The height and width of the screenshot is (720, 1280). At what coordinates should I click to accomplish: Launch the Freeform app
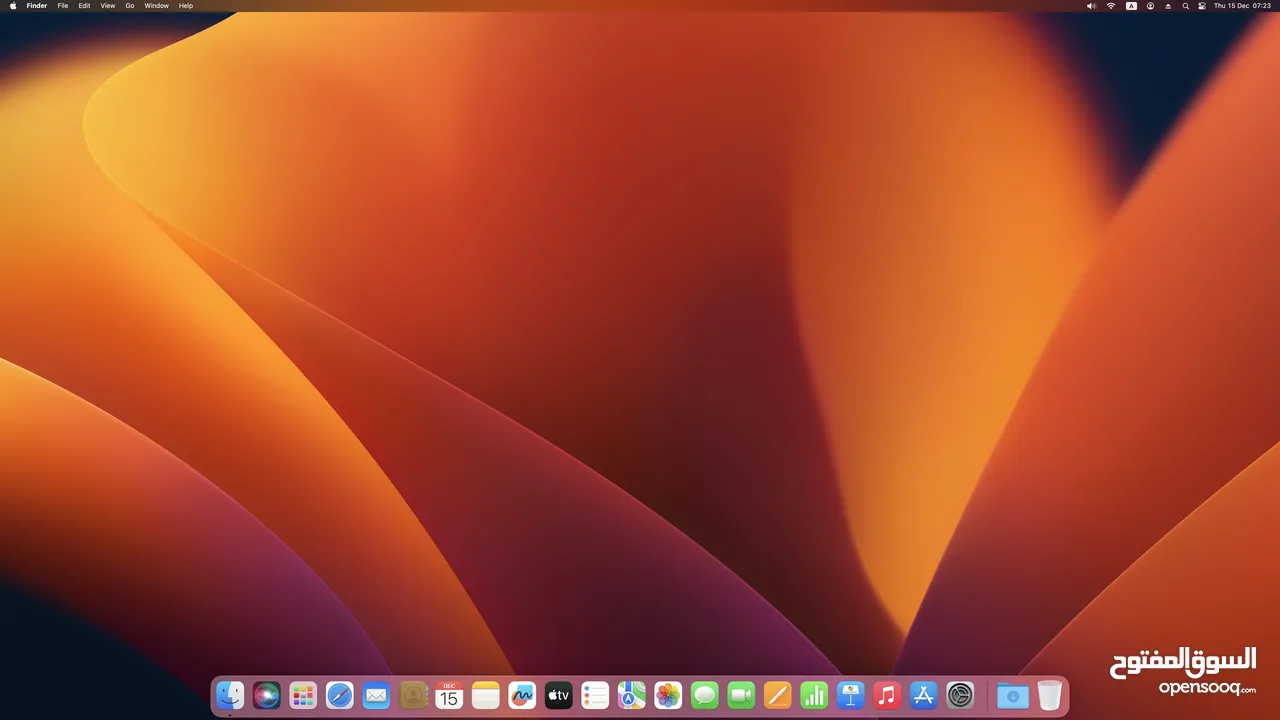click(522, 695)
